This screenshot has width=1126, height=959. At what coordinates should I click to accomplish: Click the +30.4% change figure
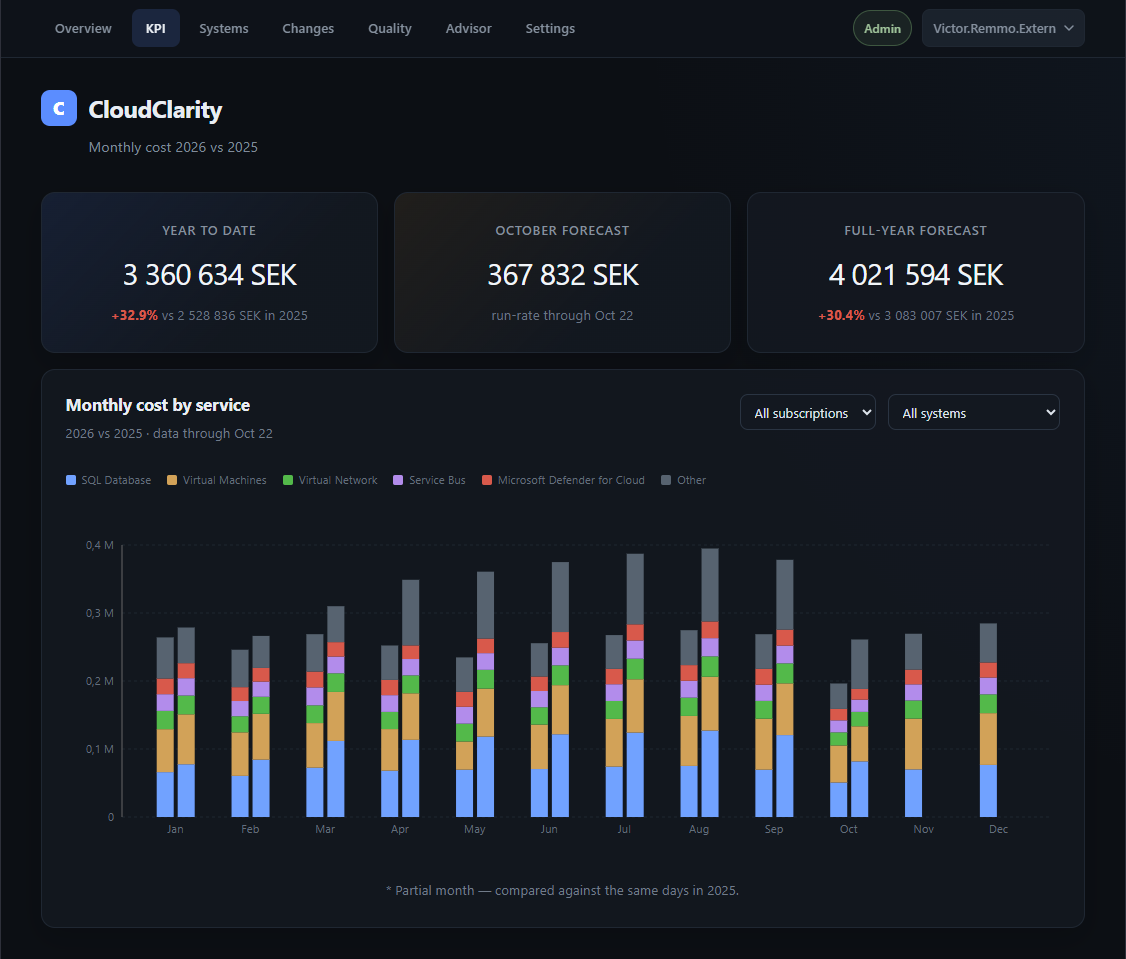tap(842, 315)
